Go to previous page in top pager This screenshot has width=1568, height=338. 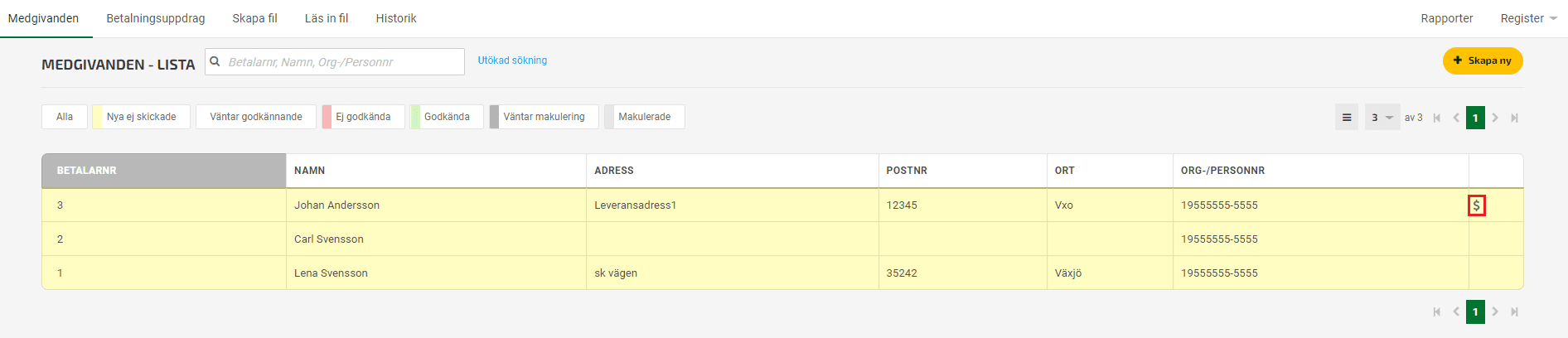(x=1456, y=118)
